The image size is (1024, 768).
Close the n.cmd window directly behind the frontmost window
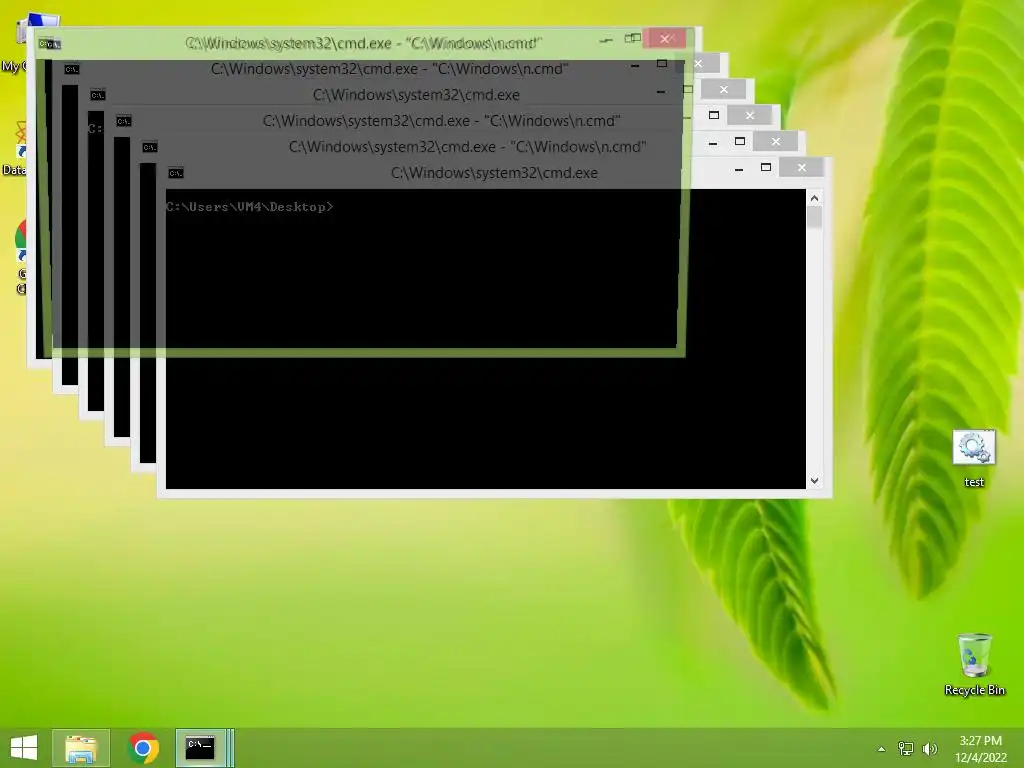(x=775, y=142)
